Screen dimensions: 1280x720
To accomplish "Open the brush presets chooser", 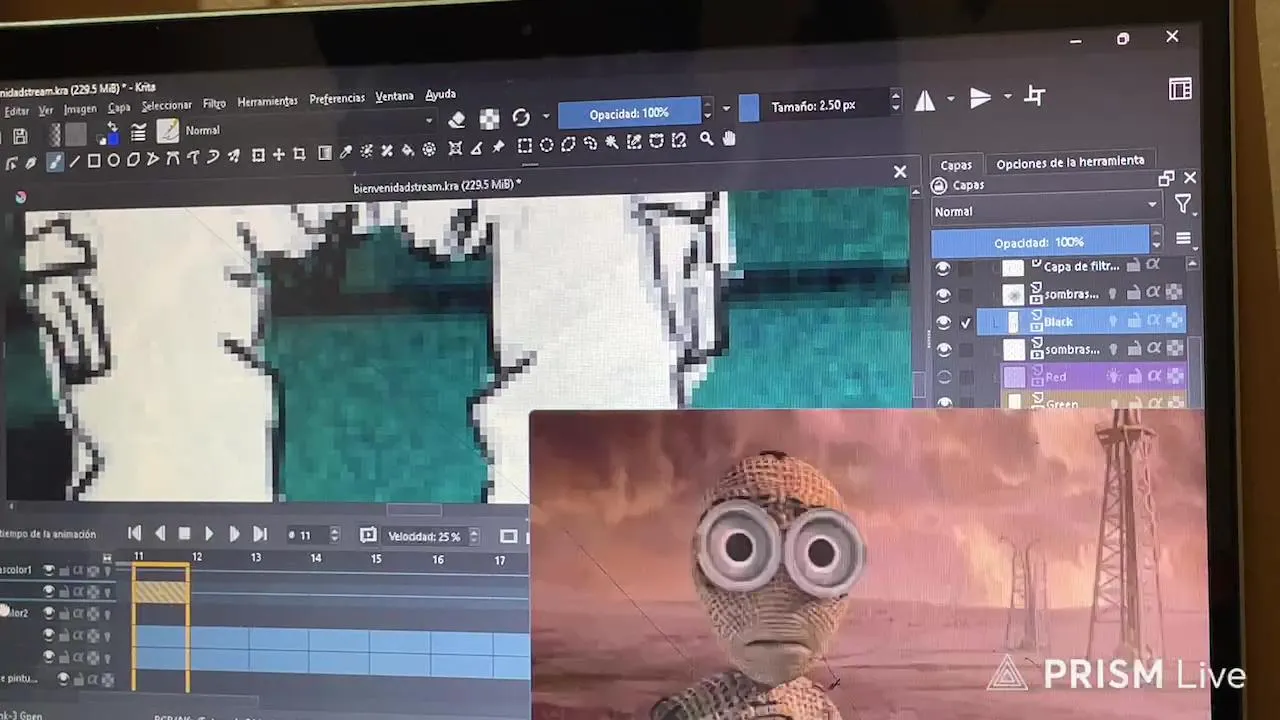I will tap(138, 132).
